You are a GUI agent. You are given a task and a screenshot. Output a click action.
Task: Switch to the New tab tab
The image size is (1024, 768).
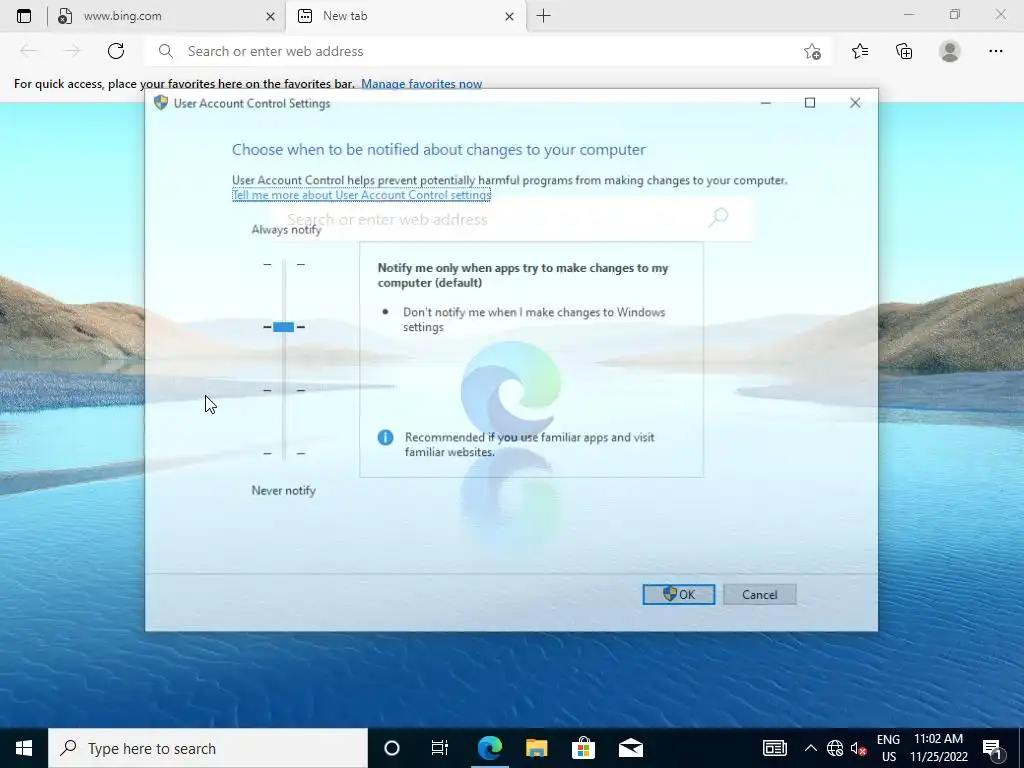[405, 16]
